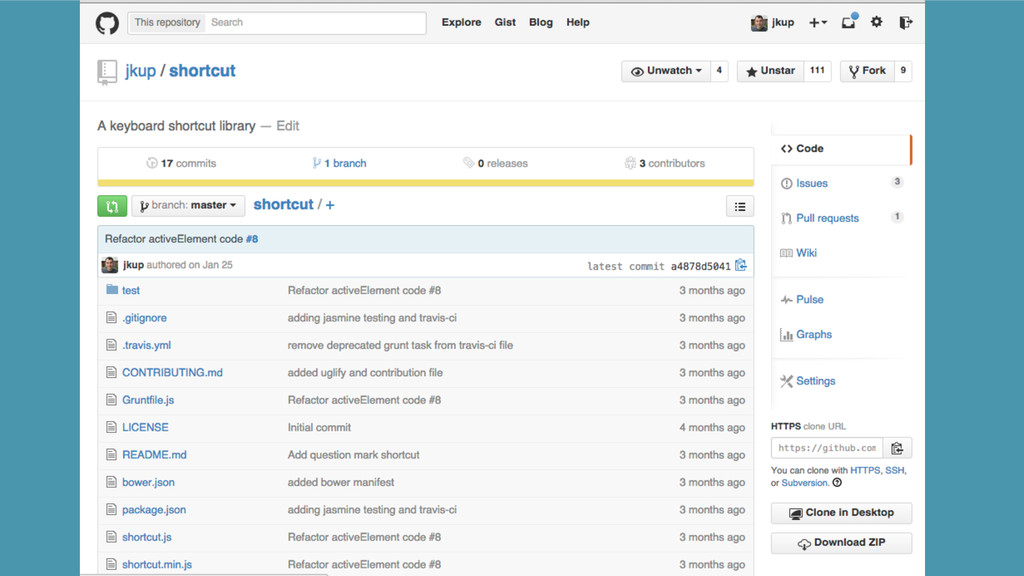Open the This repository search scope
Screen dimensions: 1024x576
pyautogui.click(x=167, y=22)
